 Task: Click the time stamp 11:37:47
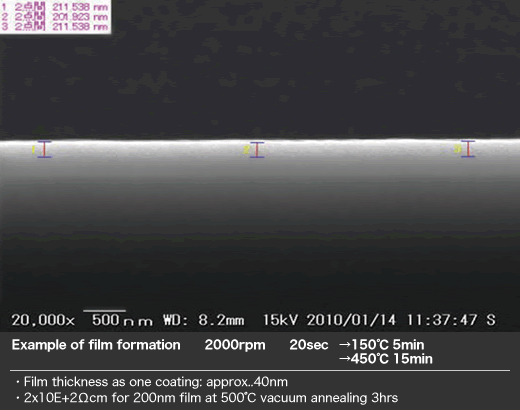[x=442, y=320]
